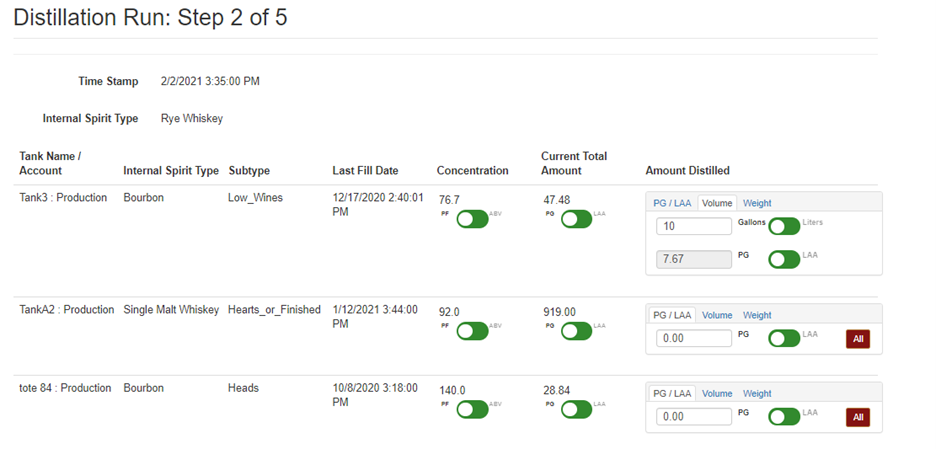Click All button for tote 84

[x=857, y=417]
